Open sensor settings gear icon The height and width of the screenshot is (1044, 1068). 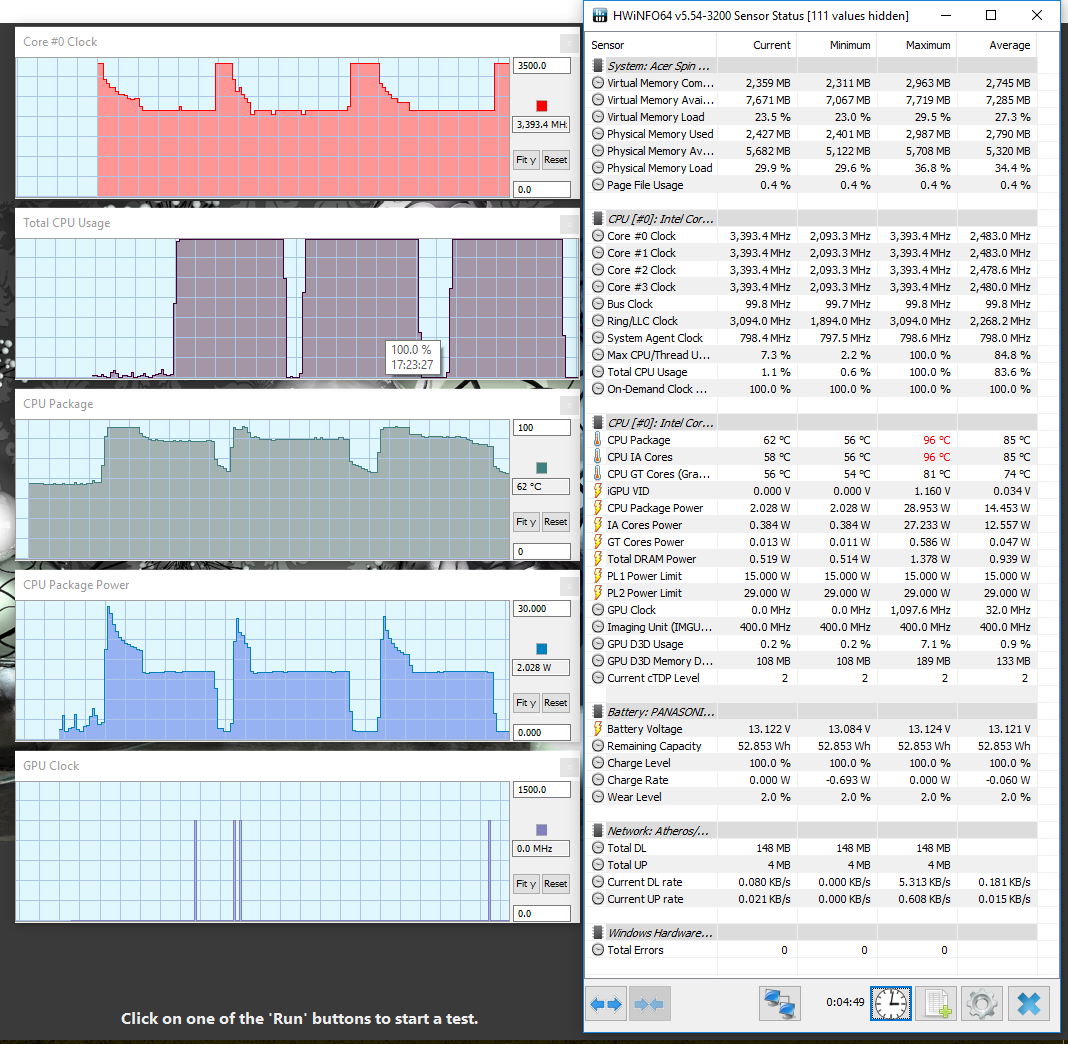click(x=981, y=1004)
